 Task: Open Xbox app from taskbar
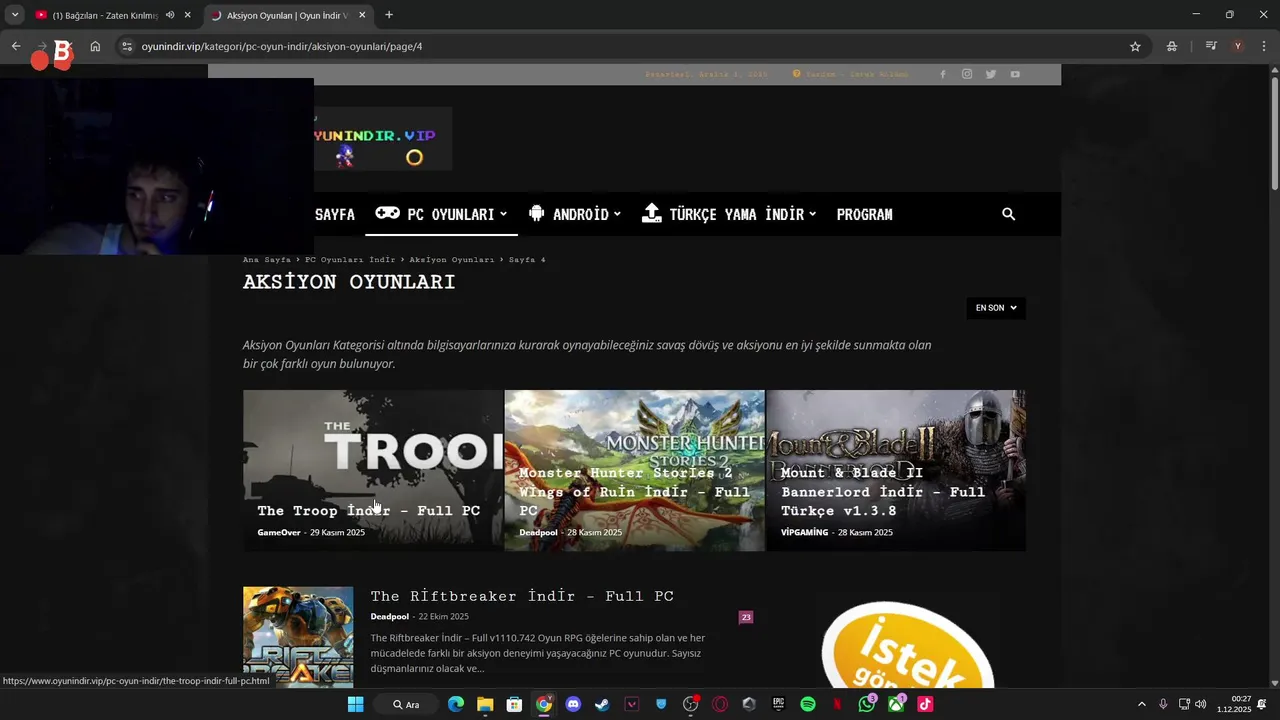(x=896, y=704)
